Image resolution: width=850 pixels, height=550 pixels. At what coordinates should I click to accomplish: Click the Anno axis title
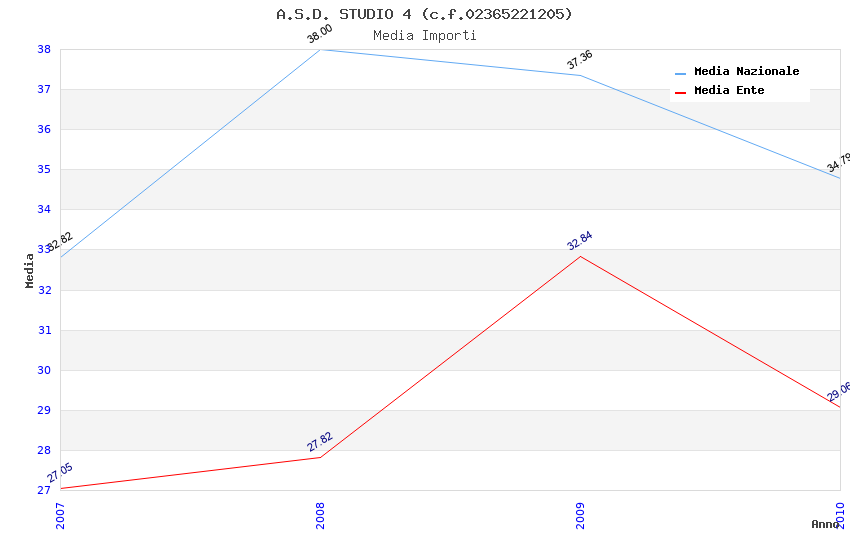tap(824, 524)
